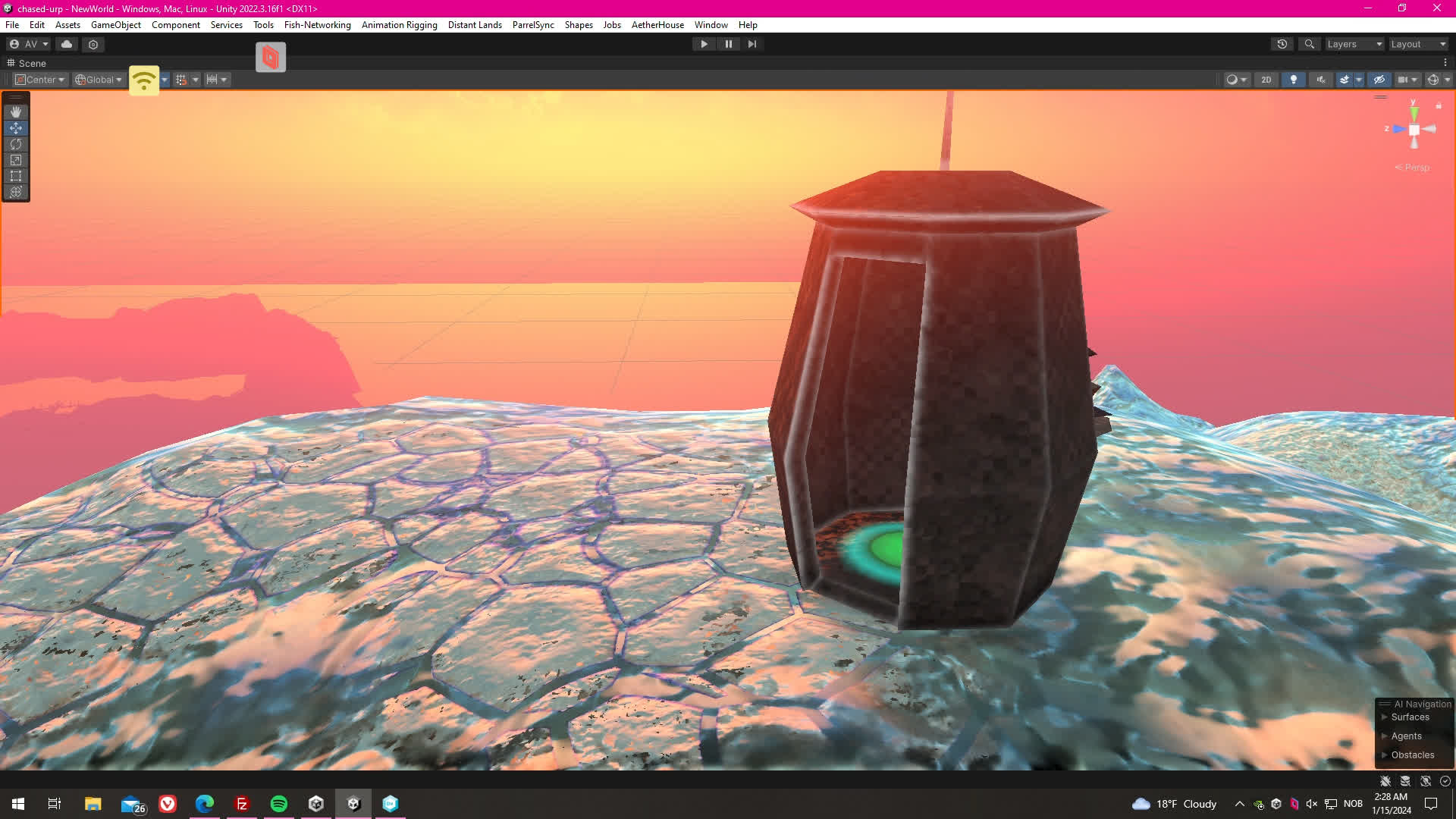Expand the Surfaces AI Navigation entry
The height and width of the screenshot is (819, 1456).
[x=1410, y=717]
